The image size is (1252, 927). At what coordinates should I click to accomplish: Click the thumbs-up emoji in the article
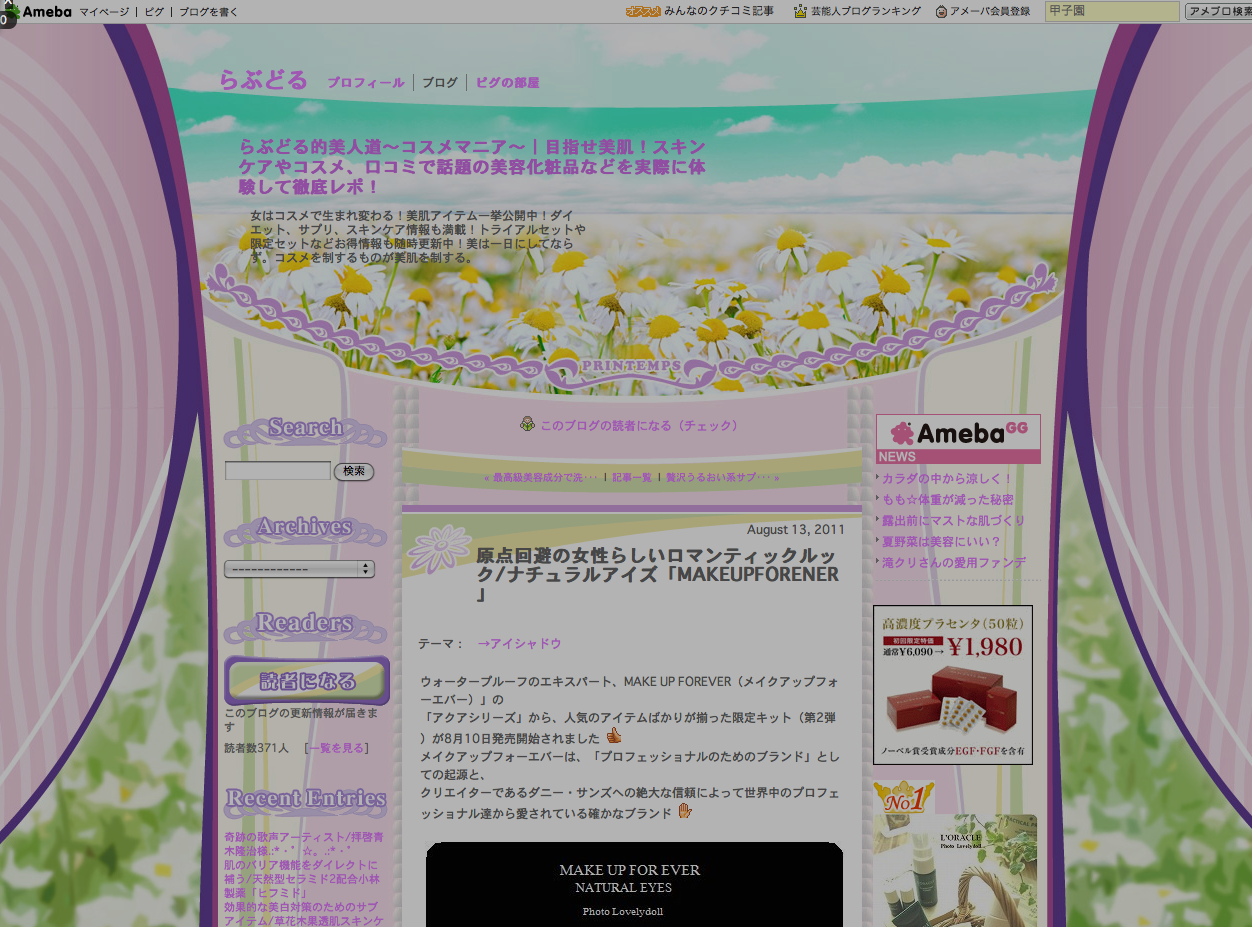pos(614,736)
